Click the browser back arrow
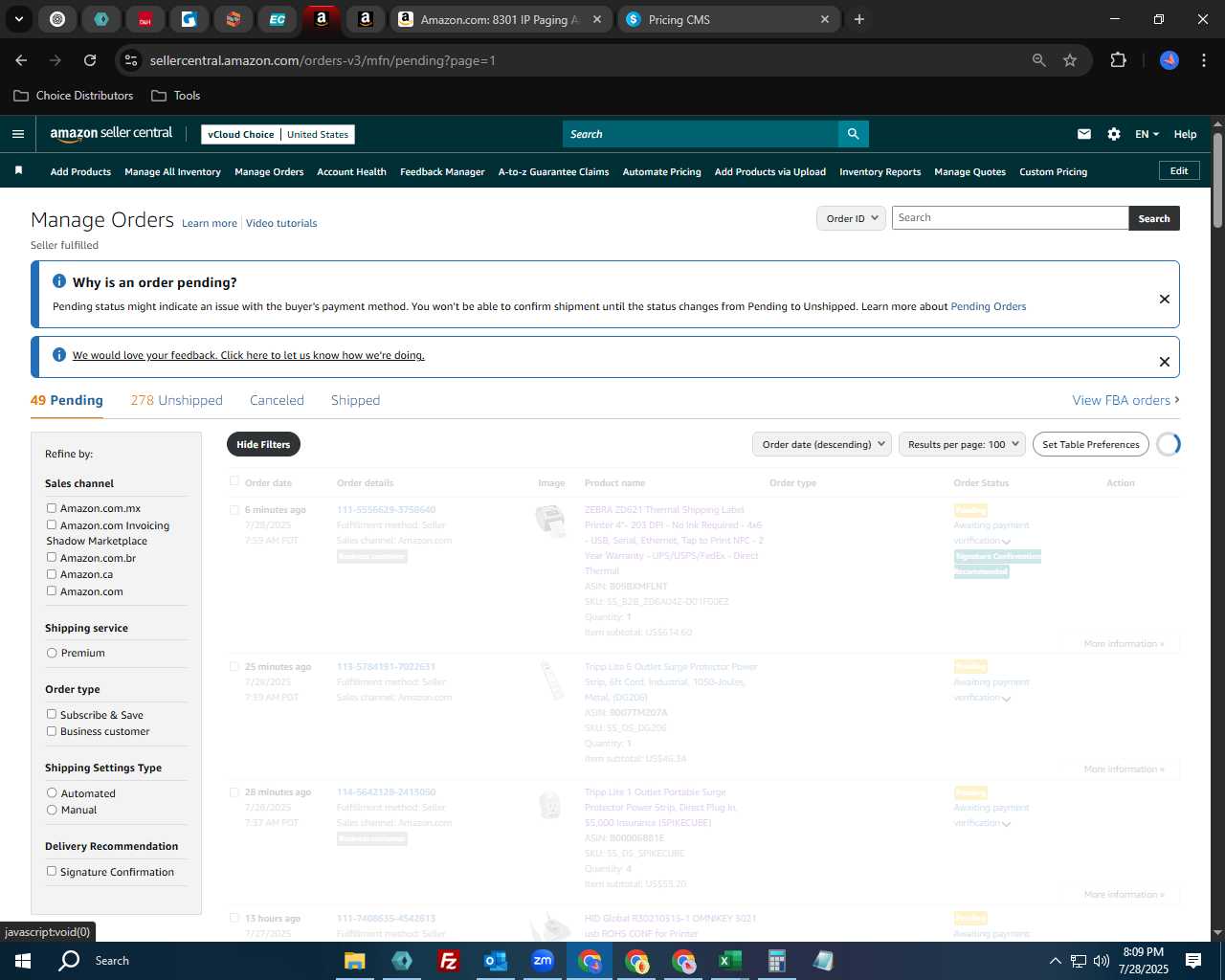Viewport: 1225px width, 980px height. [22, 60]
